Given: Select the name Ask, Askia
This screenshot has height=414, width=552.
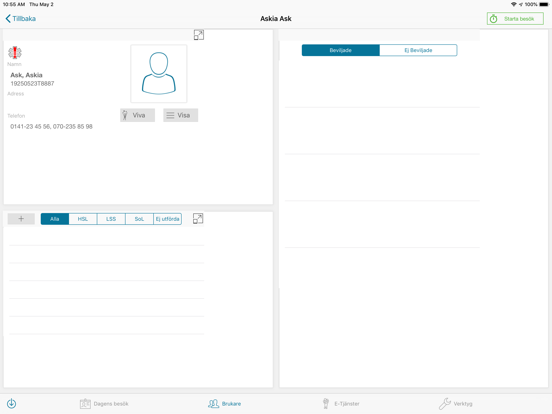Looking at the screenshot, I should (x=26, y=75).
